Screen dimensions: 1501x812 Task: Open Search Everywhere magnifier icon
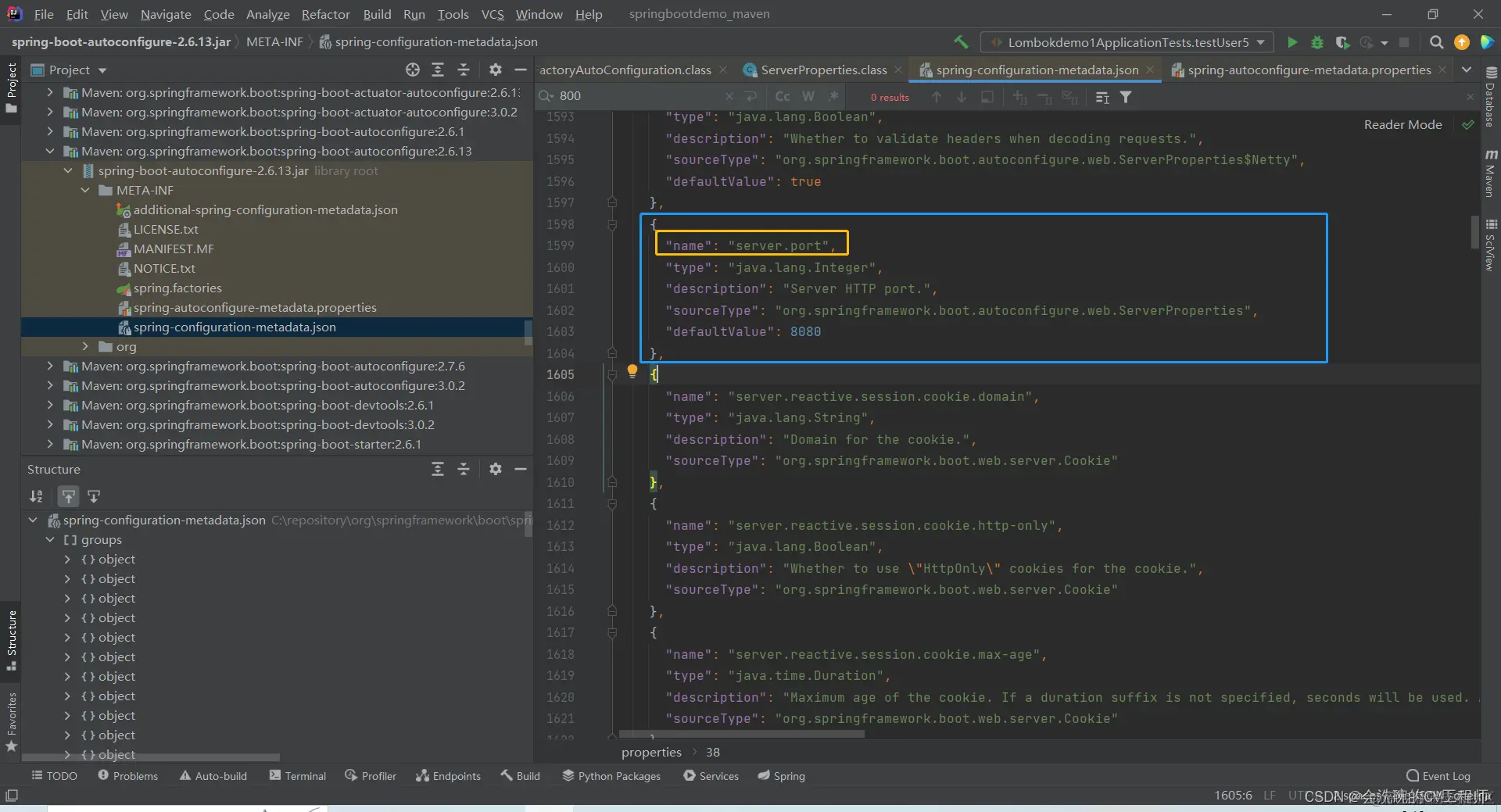(1436, 42)
